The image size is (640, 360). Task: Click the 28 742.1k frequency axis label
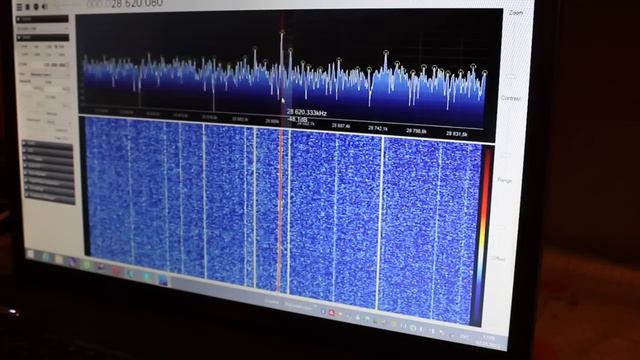point(378,128)
